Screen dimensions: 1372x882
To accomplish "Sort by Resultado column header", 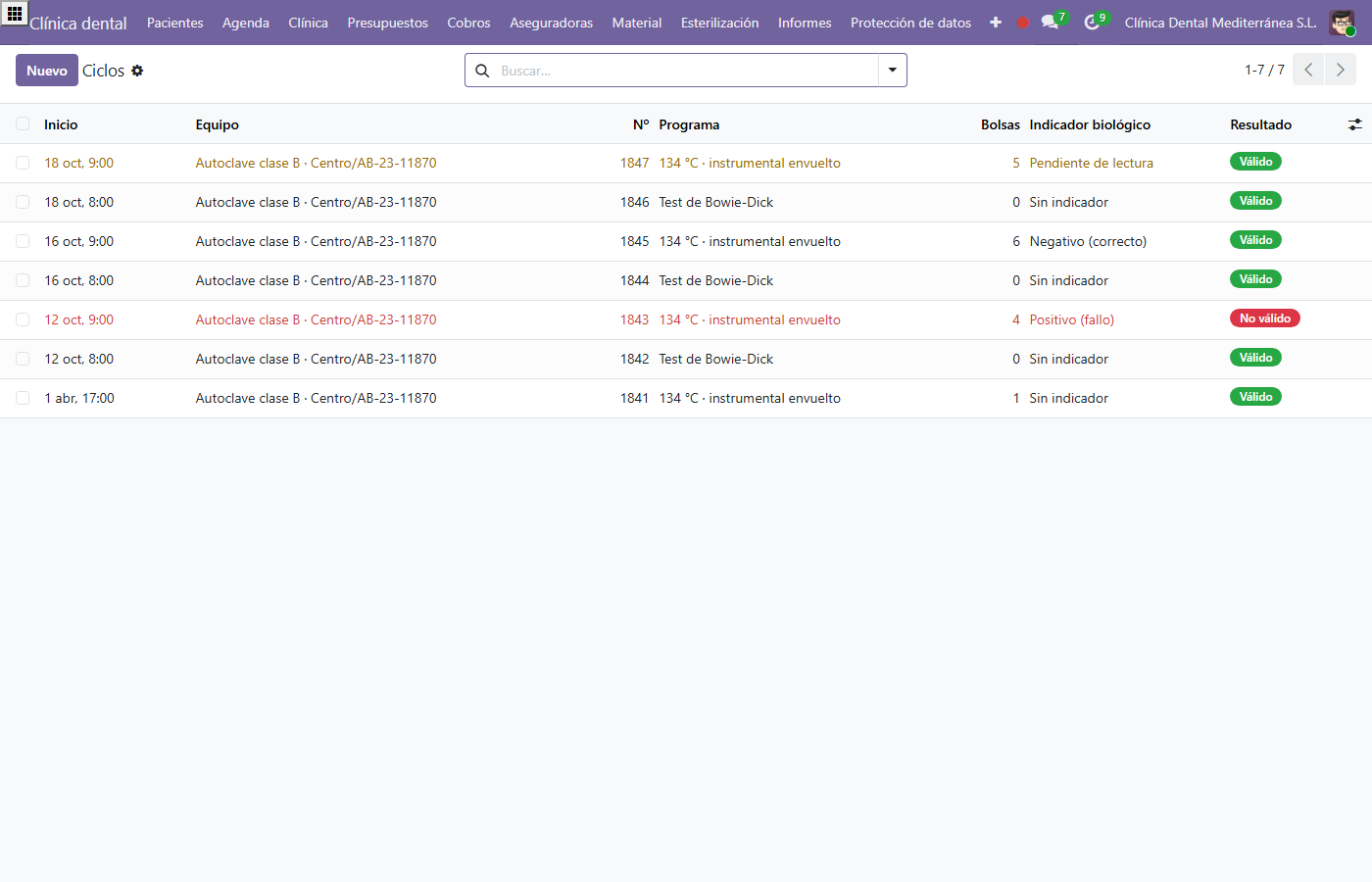I will point(1260,124).
